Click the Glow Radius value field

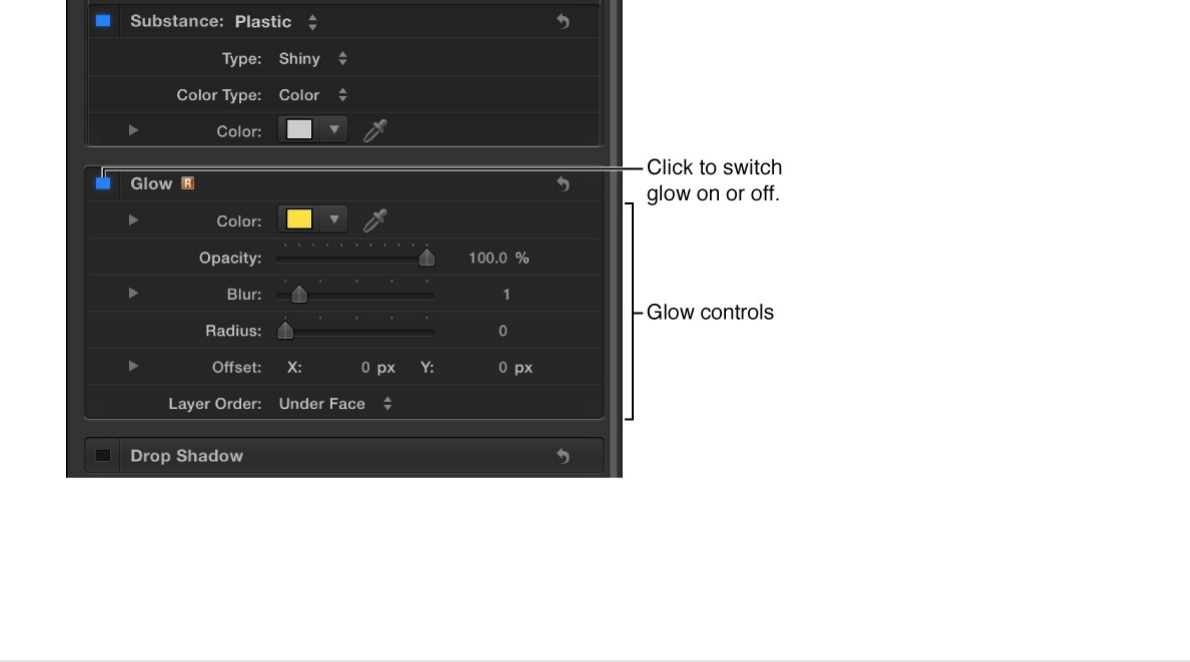point(503,331)
